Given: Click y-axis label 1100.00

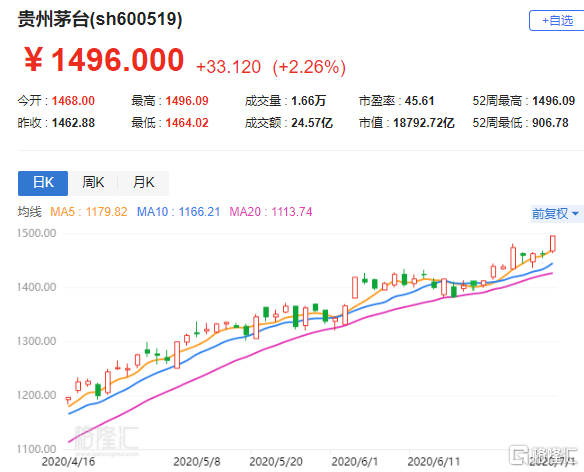Looking at the screenshot, I should coord(36,449).
